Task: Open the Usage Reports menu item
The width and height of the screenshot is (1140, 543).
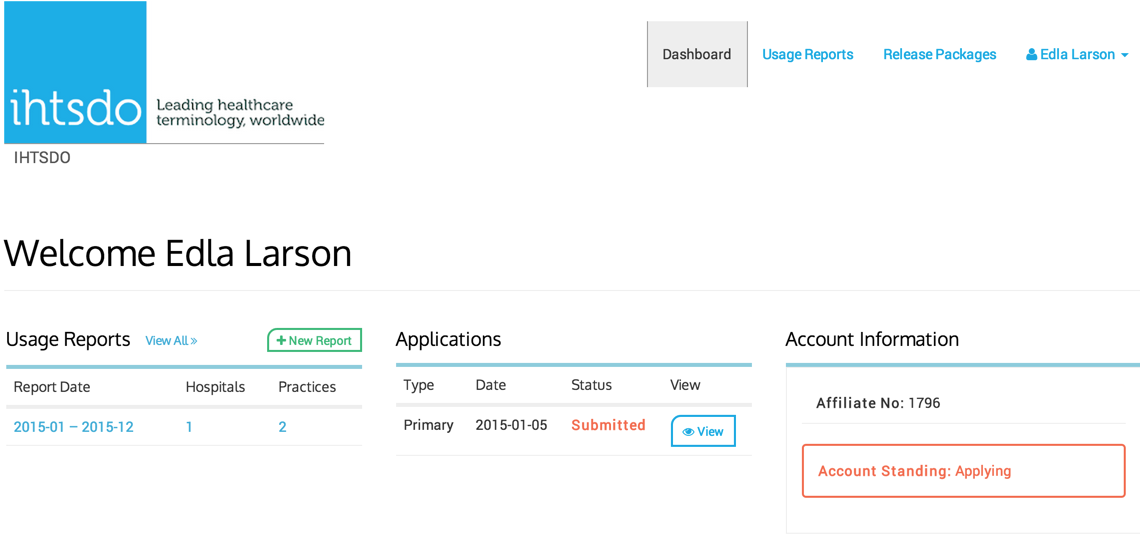Action: 807,55
